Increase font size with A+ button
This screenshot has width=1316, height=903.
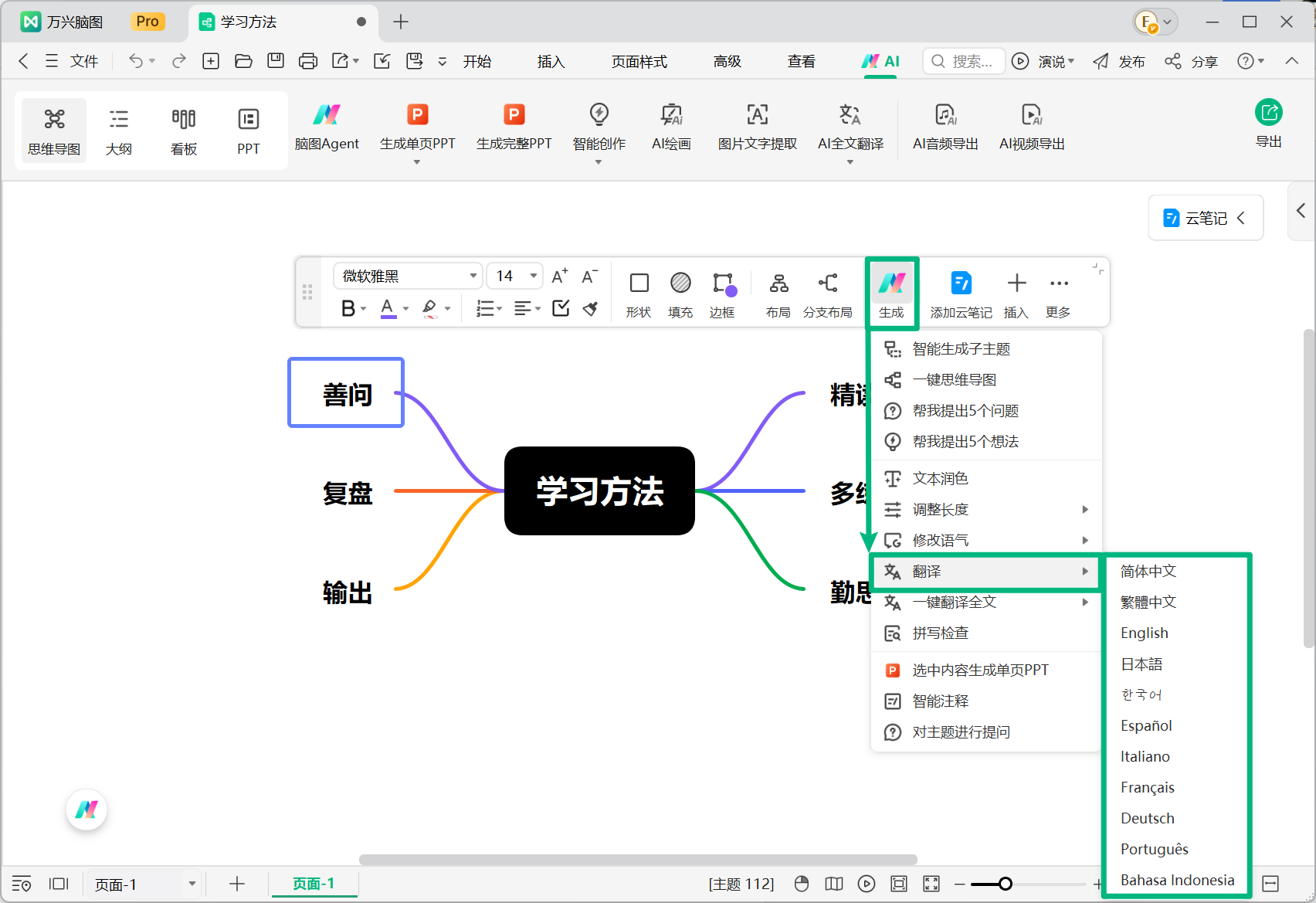[x=560, y=277]
